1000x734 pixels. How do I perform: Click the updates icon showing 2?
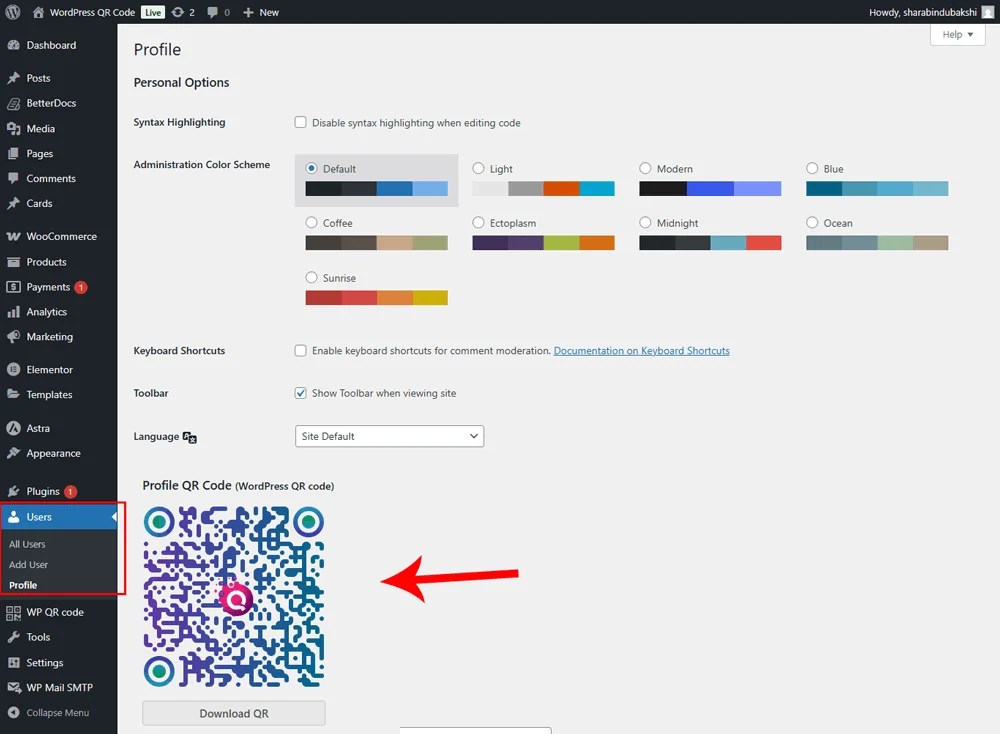click(x=178, y=12)
